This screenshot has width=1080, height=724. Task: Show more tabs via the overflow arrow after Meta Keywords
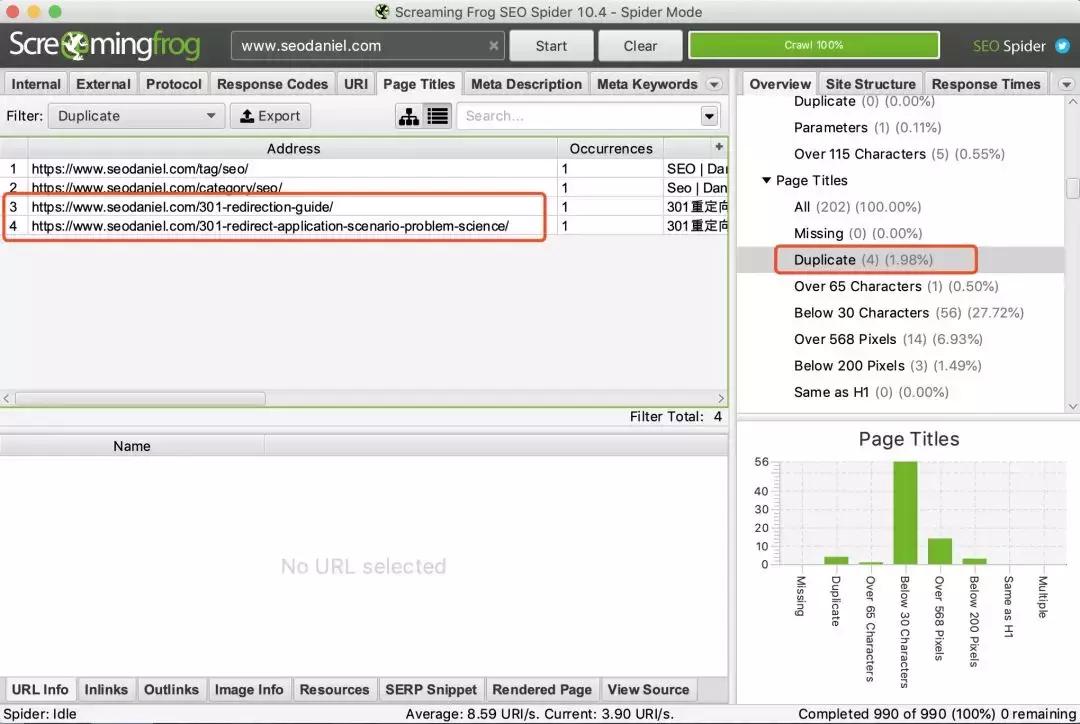coord(714,84)
